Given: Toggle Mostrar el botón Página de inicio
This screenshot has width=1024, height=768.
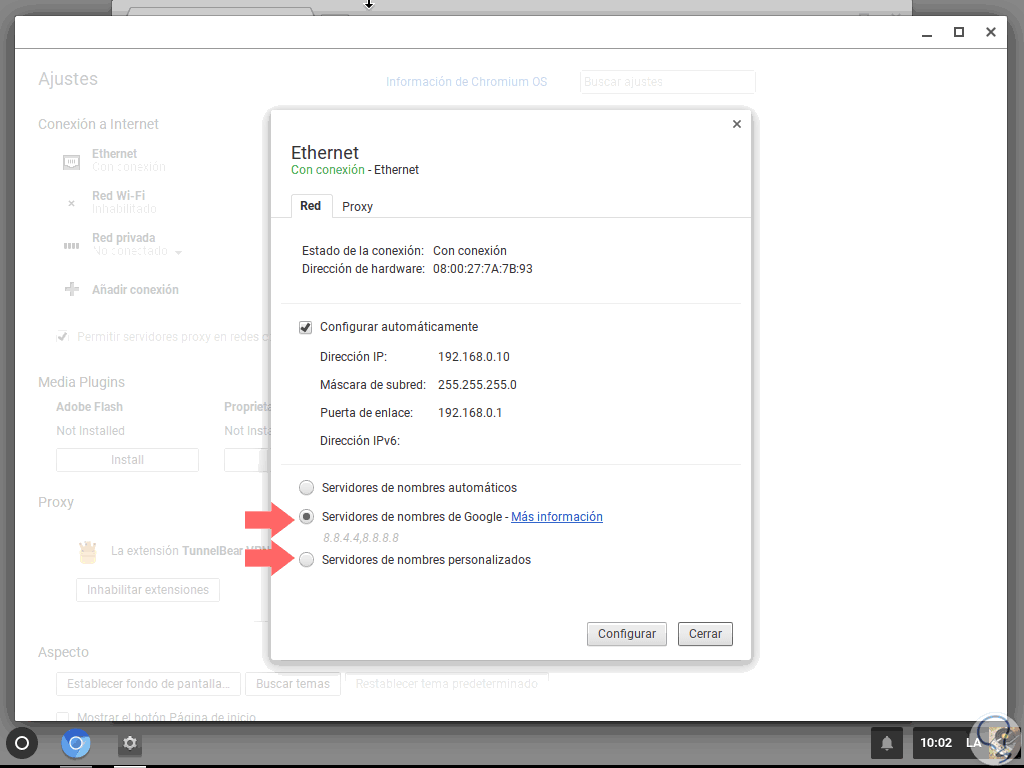Looking at the screenshot, I should tap(63, 716).
